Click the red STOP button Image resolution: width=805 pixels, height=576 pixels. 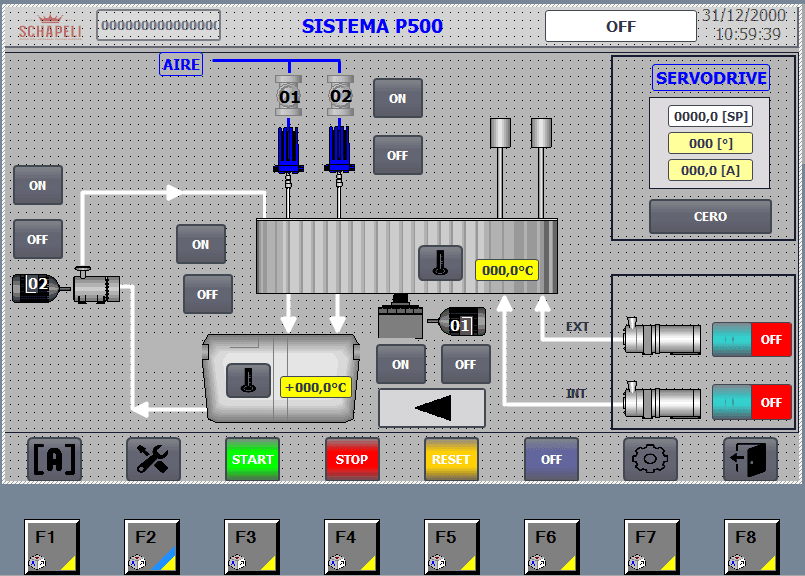pos(352,459)
